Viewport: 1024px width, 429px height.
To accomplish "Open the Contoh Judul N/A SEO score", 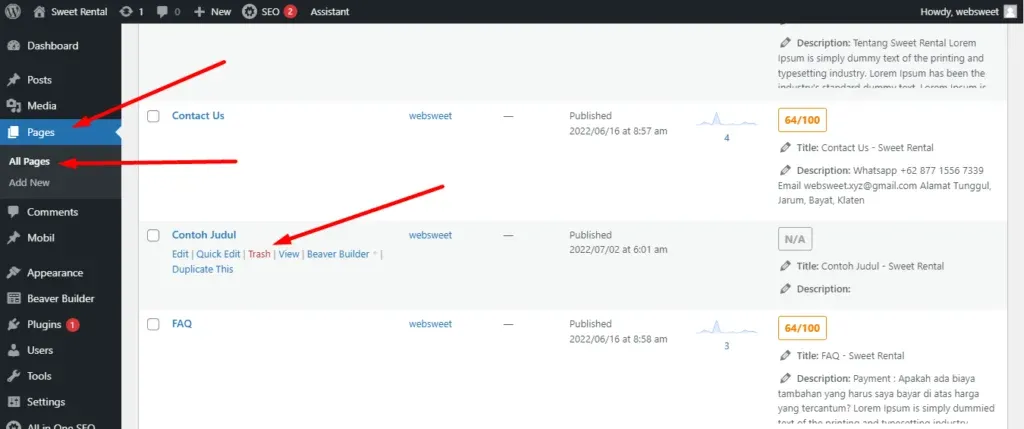I will 795,239.
